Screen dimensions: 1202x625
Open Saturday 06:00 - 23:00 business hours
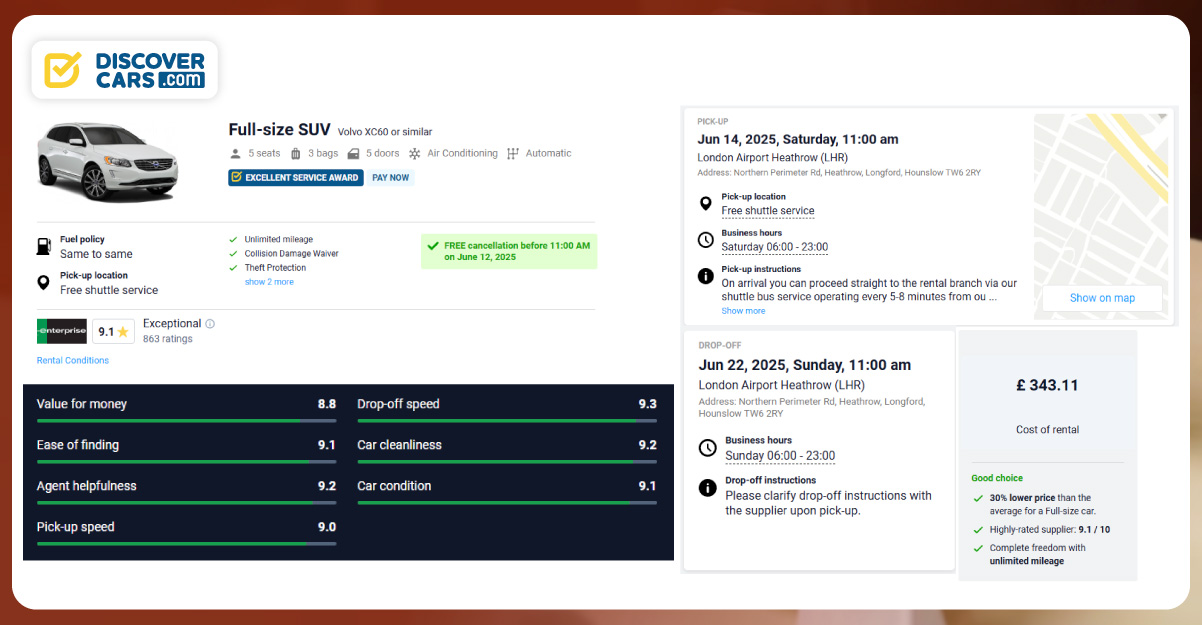[x=774, y=247]
